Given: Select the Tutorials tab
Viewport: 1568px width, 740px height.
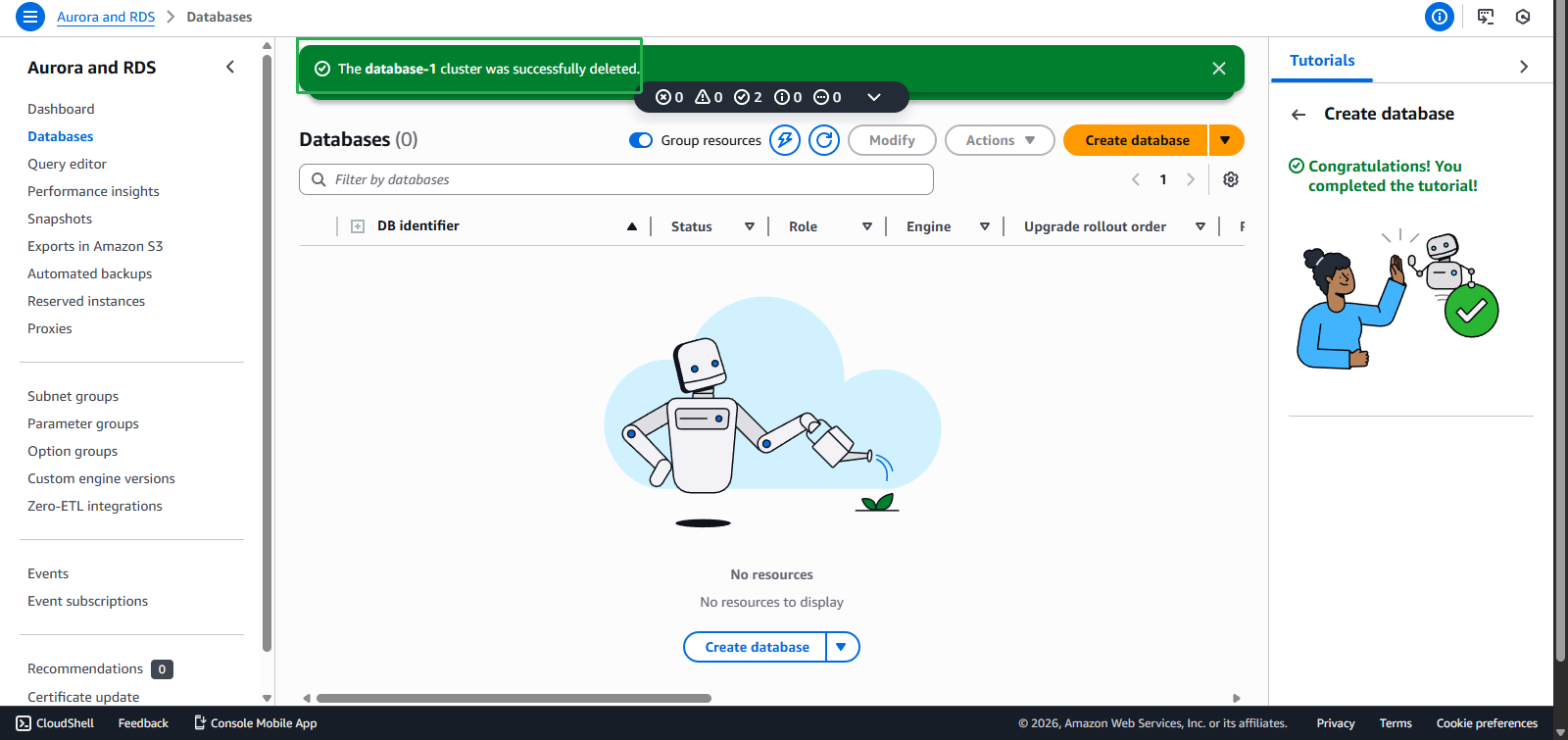Looking at the screenshot, I should click(x=1321, y=61).
